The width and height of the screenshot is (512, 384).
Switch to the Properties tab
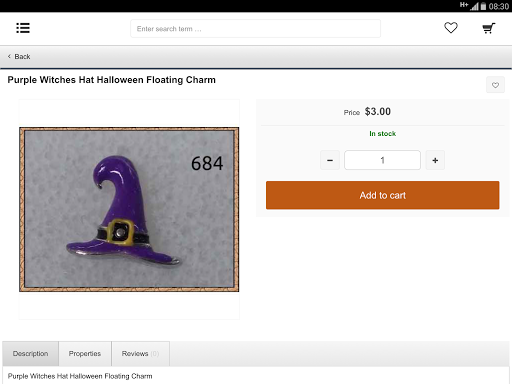pyautogui.click(x=85, y=354)
